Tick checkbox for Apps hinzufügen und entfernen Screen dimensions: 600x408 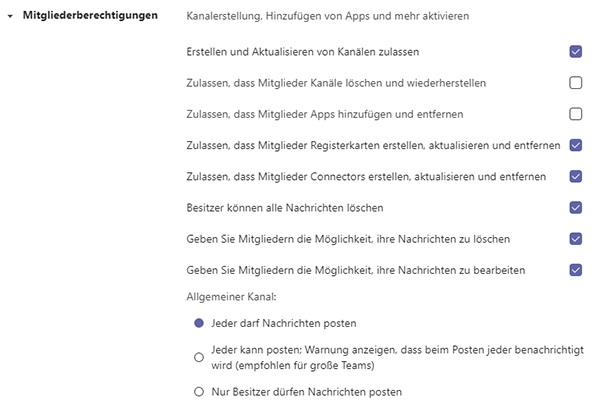[575, 114]
